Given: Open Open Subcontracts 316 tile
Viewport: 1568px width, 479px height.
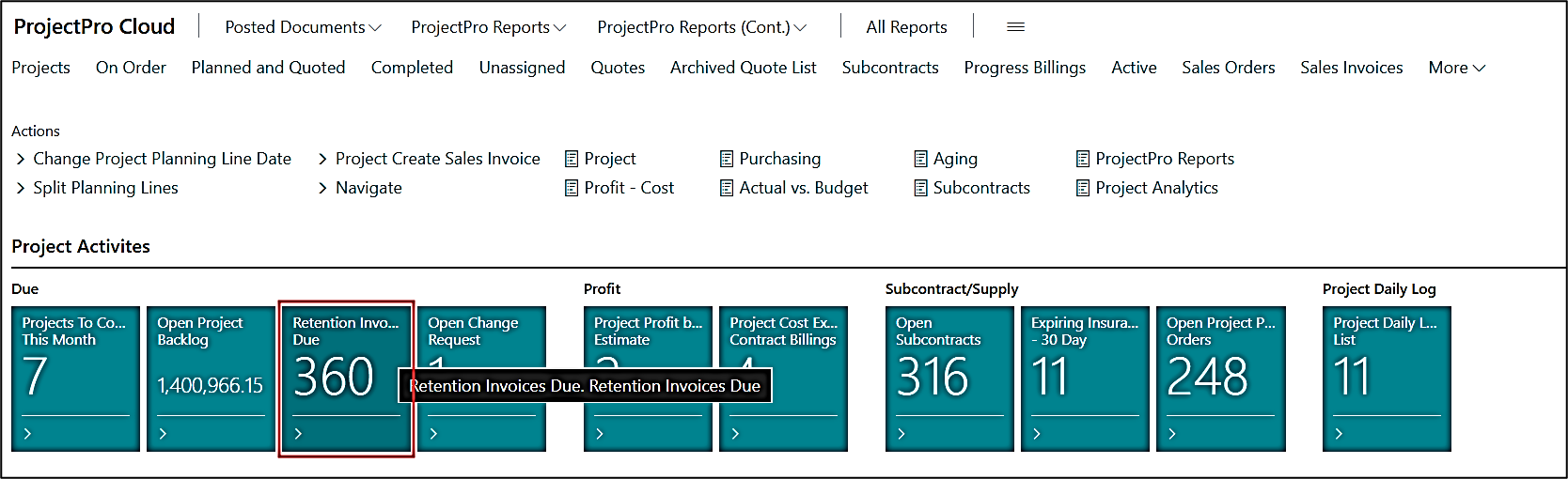Looking at the screenshot, I should point(949,379).
